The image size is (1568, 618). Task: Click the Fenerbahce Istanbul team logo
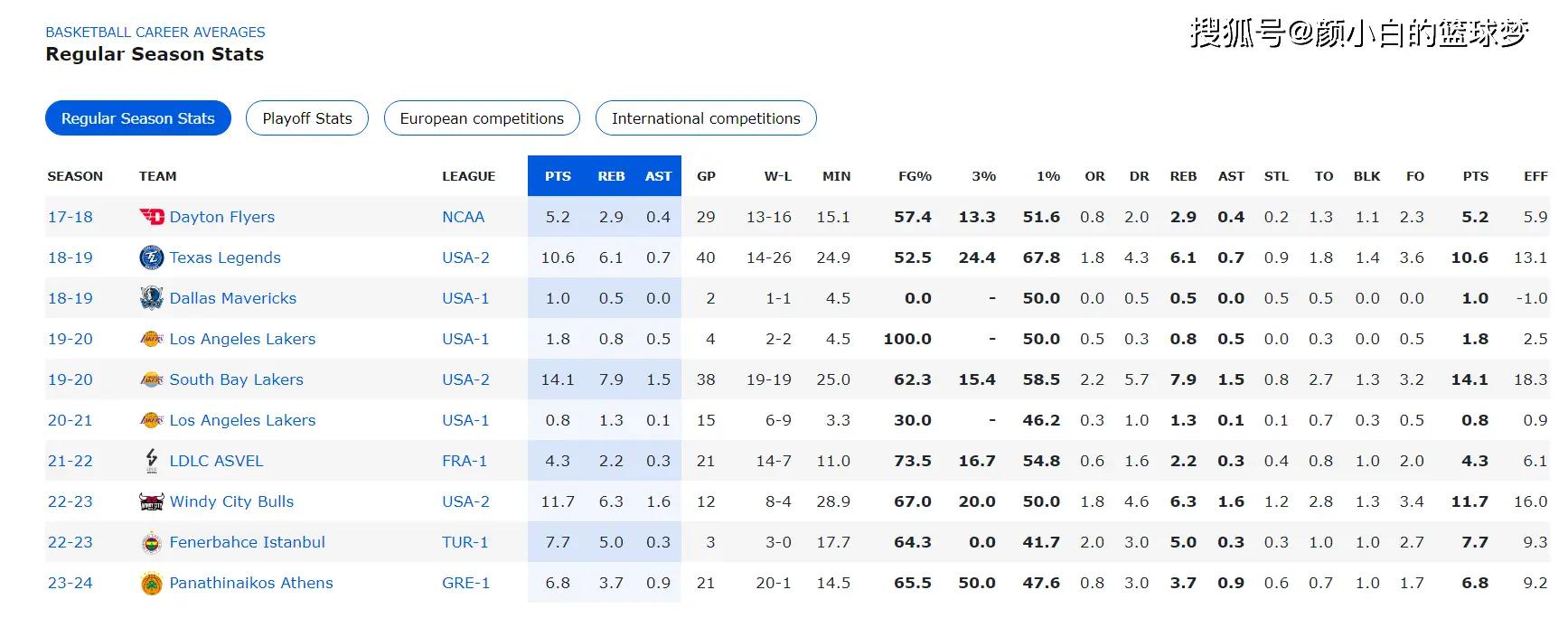pyautogui.click(x=151, y=542)
